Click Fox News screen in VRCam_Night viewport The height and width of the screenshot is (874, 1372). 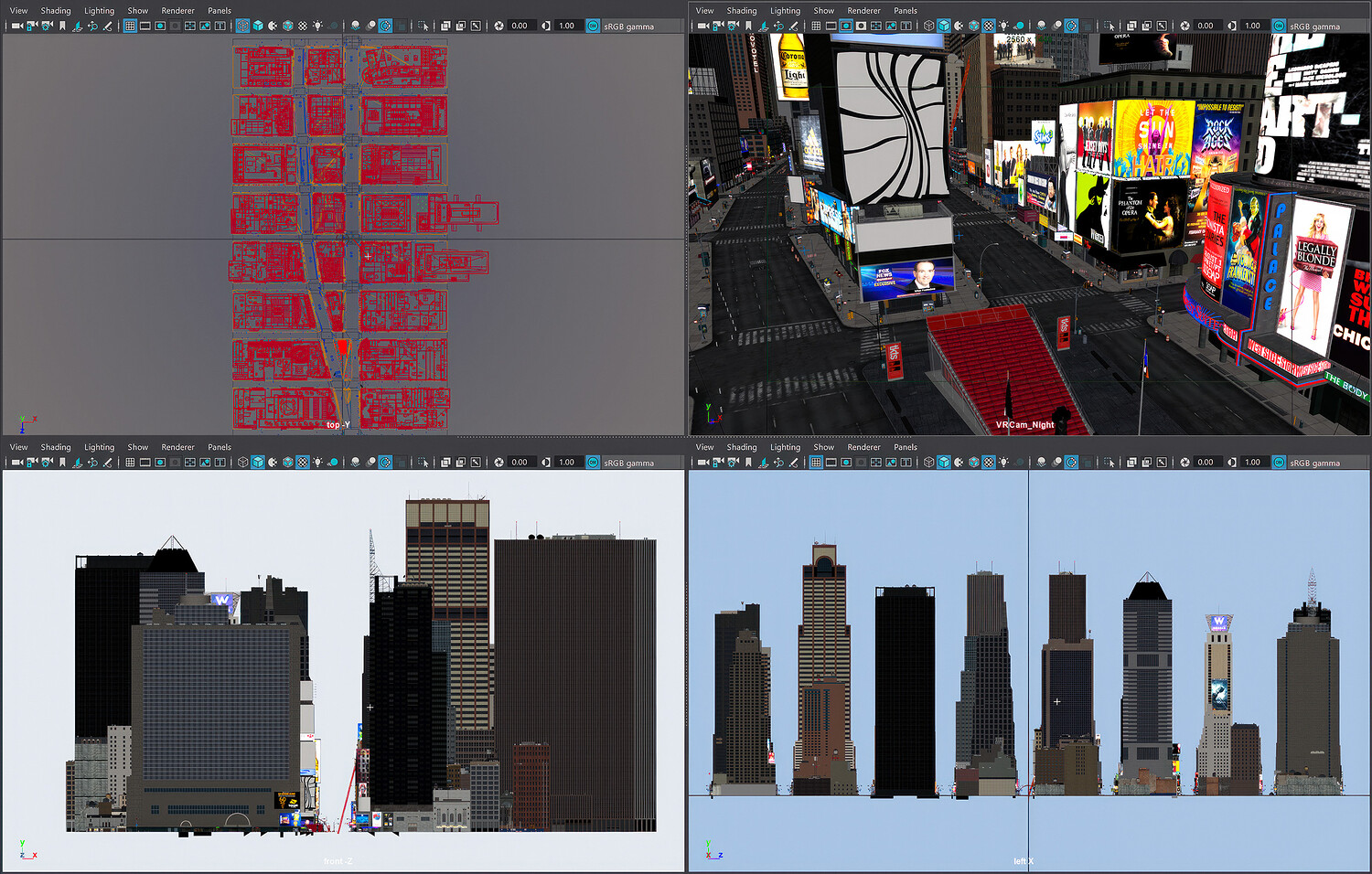click(x=906, y=276)
